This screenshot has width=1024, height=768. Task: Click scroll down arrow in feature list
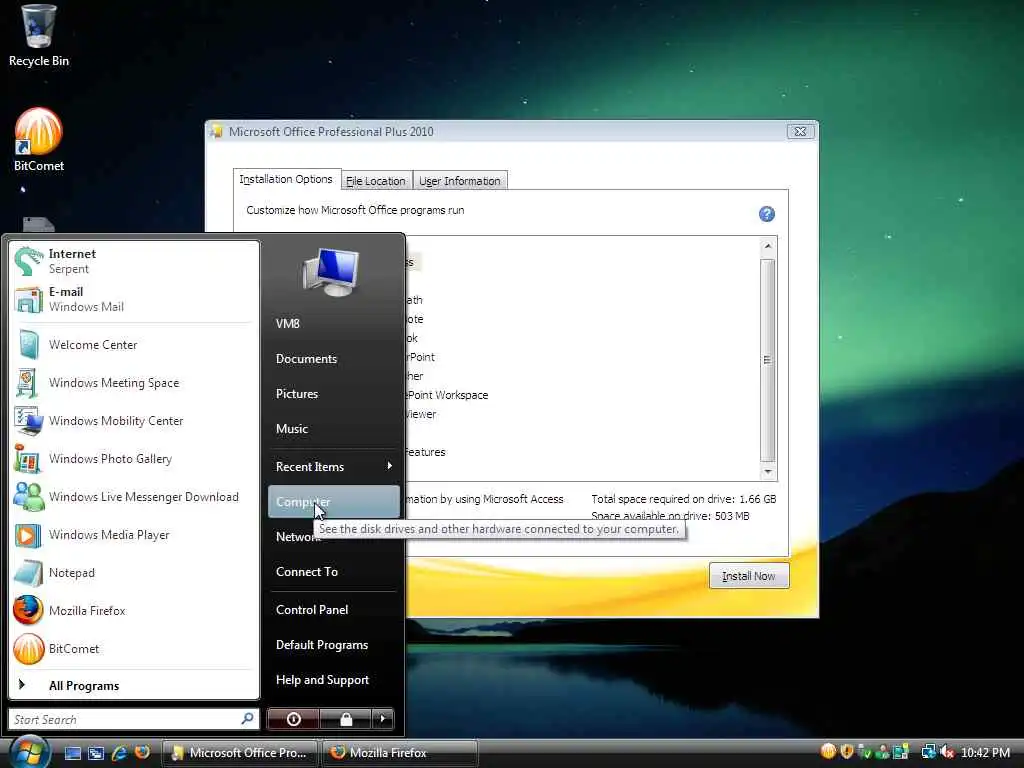pyautogui.click(x=768, y=472)
